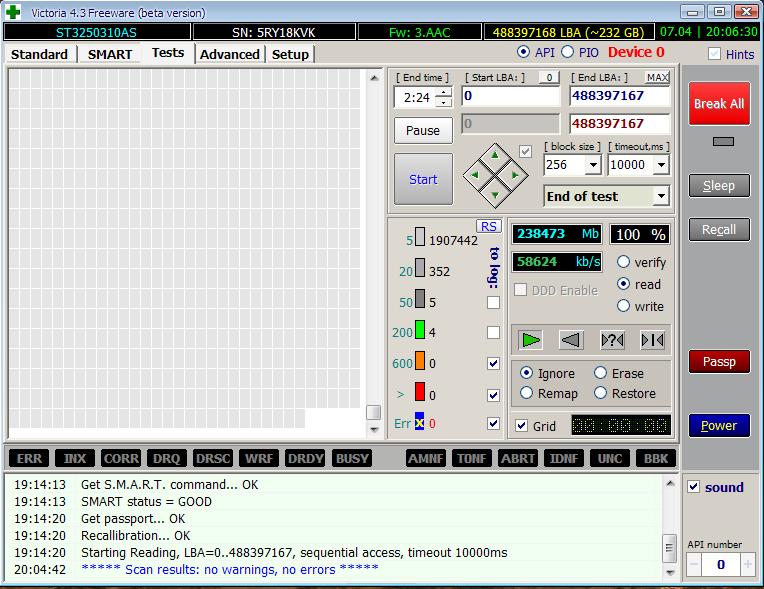Open the Advanced tab
Viewport: 764px width, 589px height.
click(x=229, y=54)
